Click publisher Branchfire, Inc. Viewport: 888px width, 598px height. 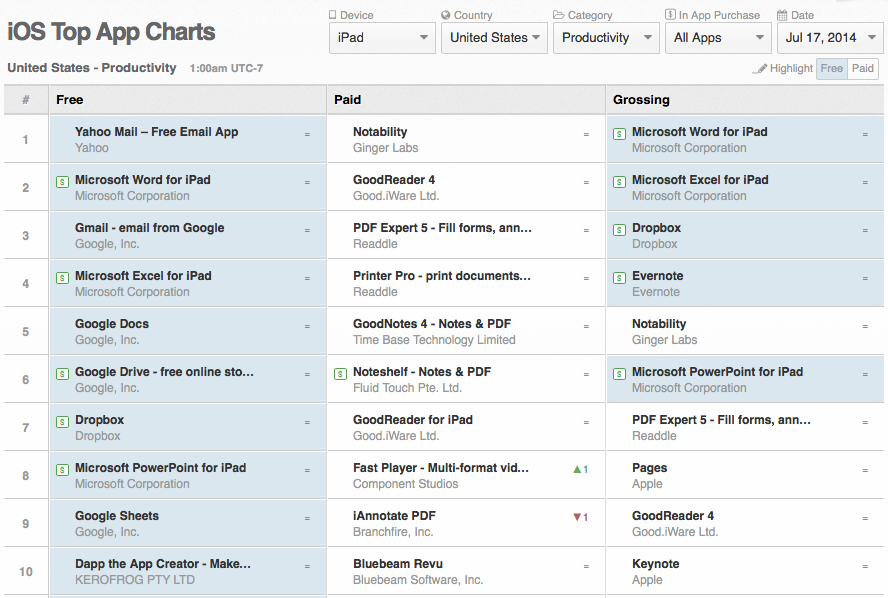(392, 532)
